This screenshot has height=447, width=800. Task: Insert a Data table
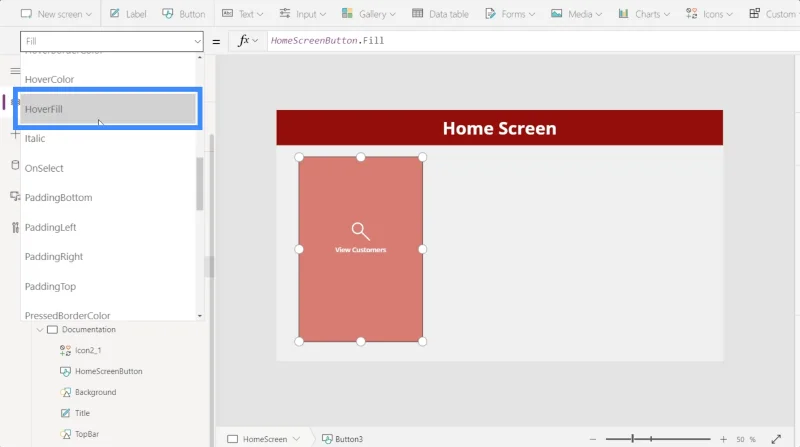pos(440,14)
